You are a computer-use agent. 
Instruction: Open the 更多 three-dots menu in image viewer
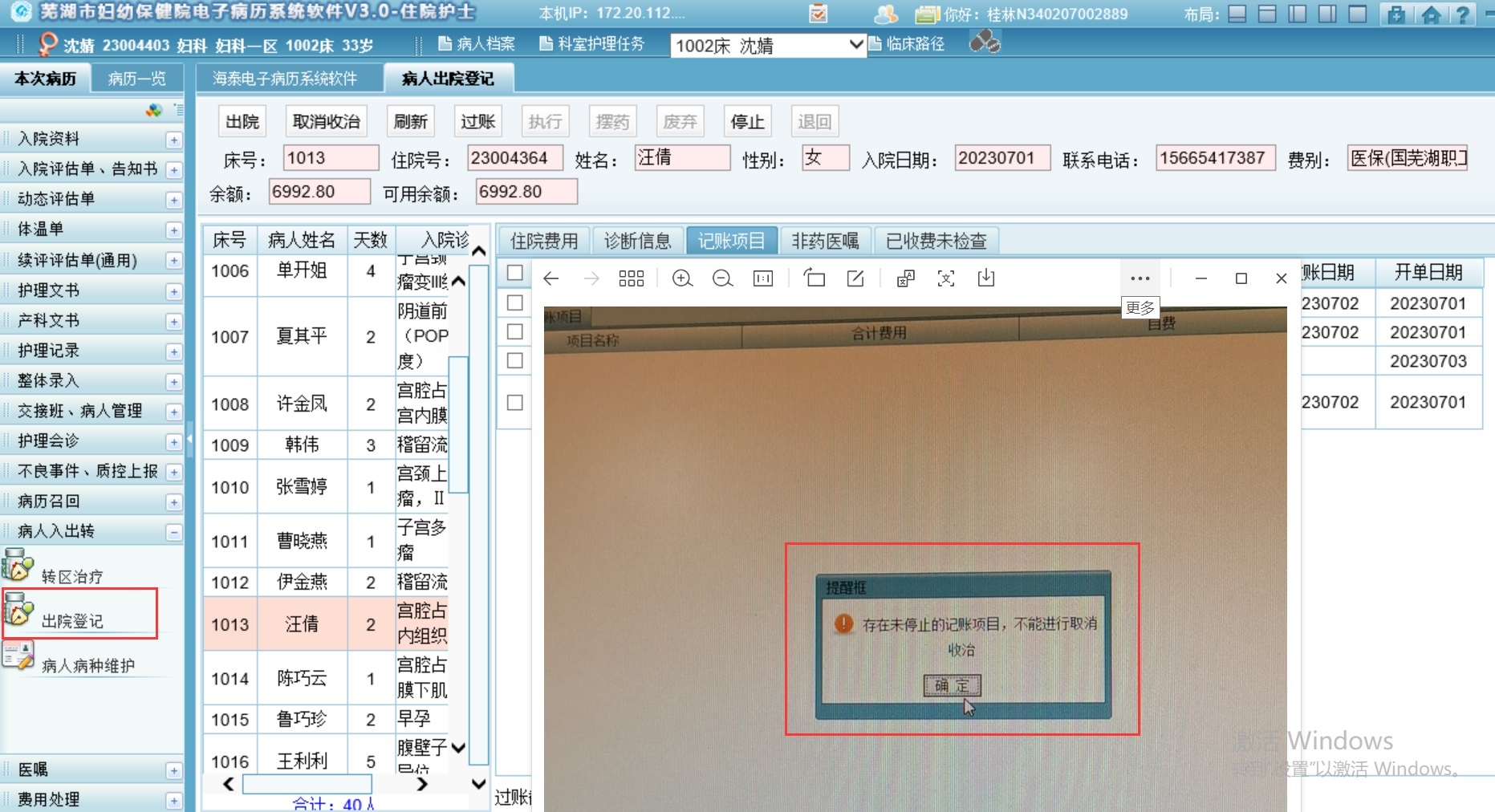point(1140,278)
